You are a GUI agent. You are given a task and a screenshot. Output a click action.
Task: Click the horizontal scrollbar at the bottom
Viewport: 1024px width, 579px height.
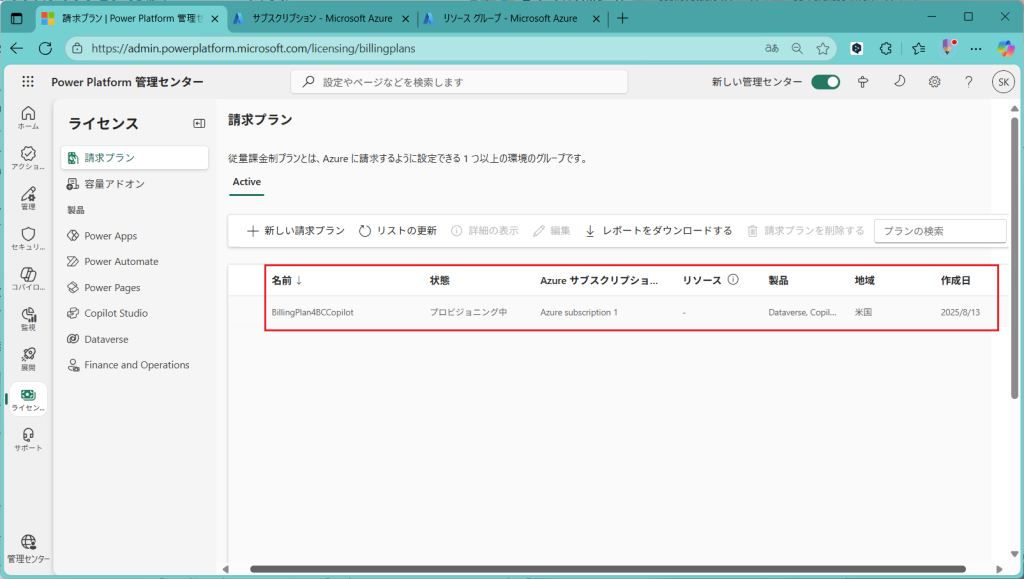607,569
